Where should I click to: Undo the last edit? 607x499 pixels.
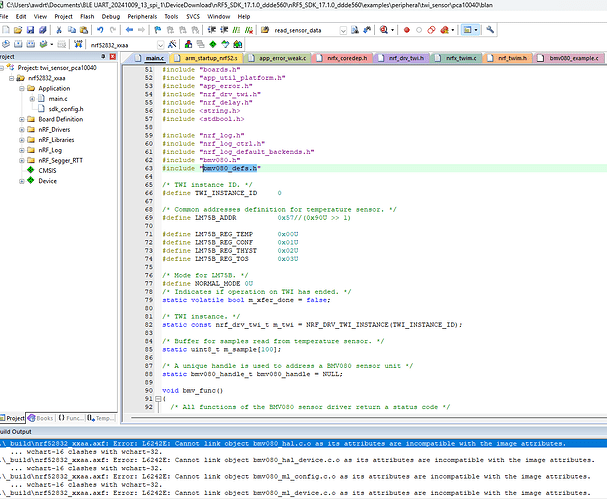click(x=100, y=30)
